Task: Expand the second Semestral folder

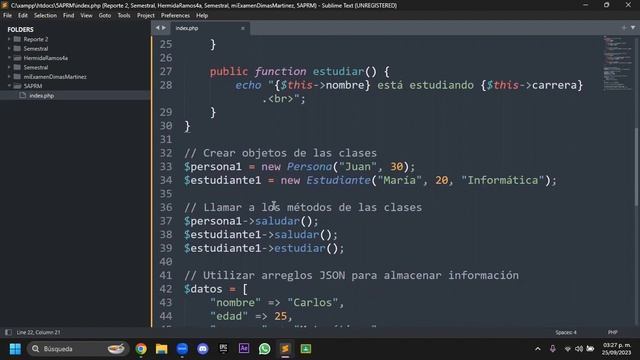Action: [x=9, y=67]
